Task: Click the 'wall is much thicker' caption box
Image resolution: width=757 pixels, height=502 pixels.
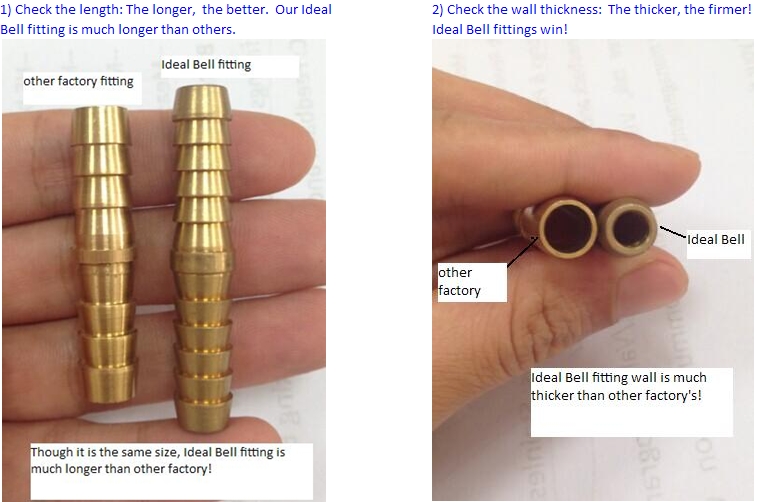Action: (631, 402)
